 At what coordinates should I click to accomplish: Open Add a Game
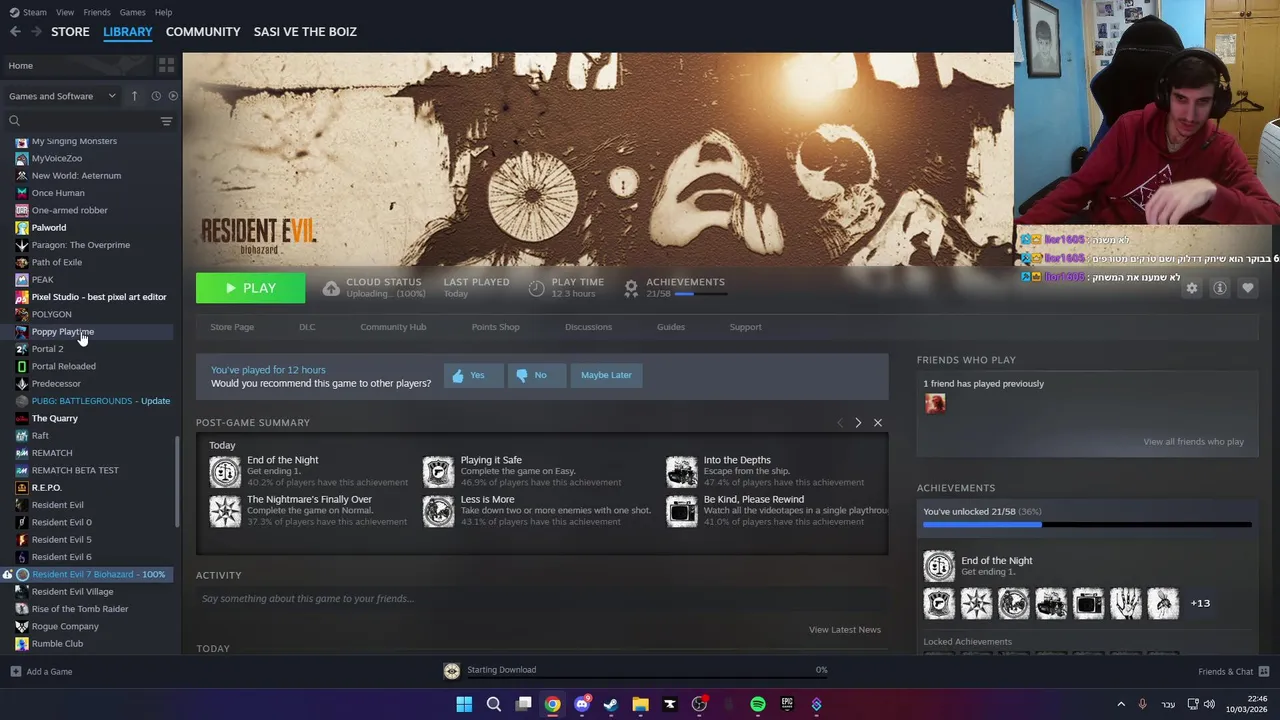[x=41, y=671]
